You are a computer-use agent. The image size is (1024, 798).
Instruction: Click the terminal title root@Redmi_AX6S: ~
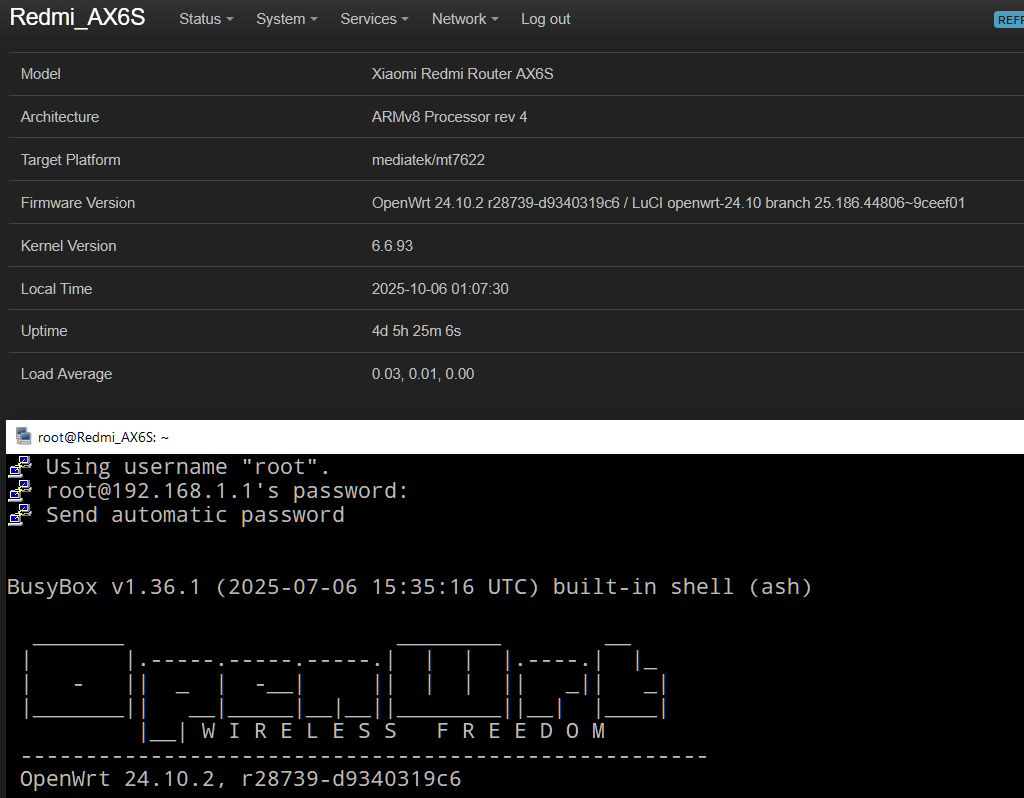pyautogui.click(x=103, y=437)
